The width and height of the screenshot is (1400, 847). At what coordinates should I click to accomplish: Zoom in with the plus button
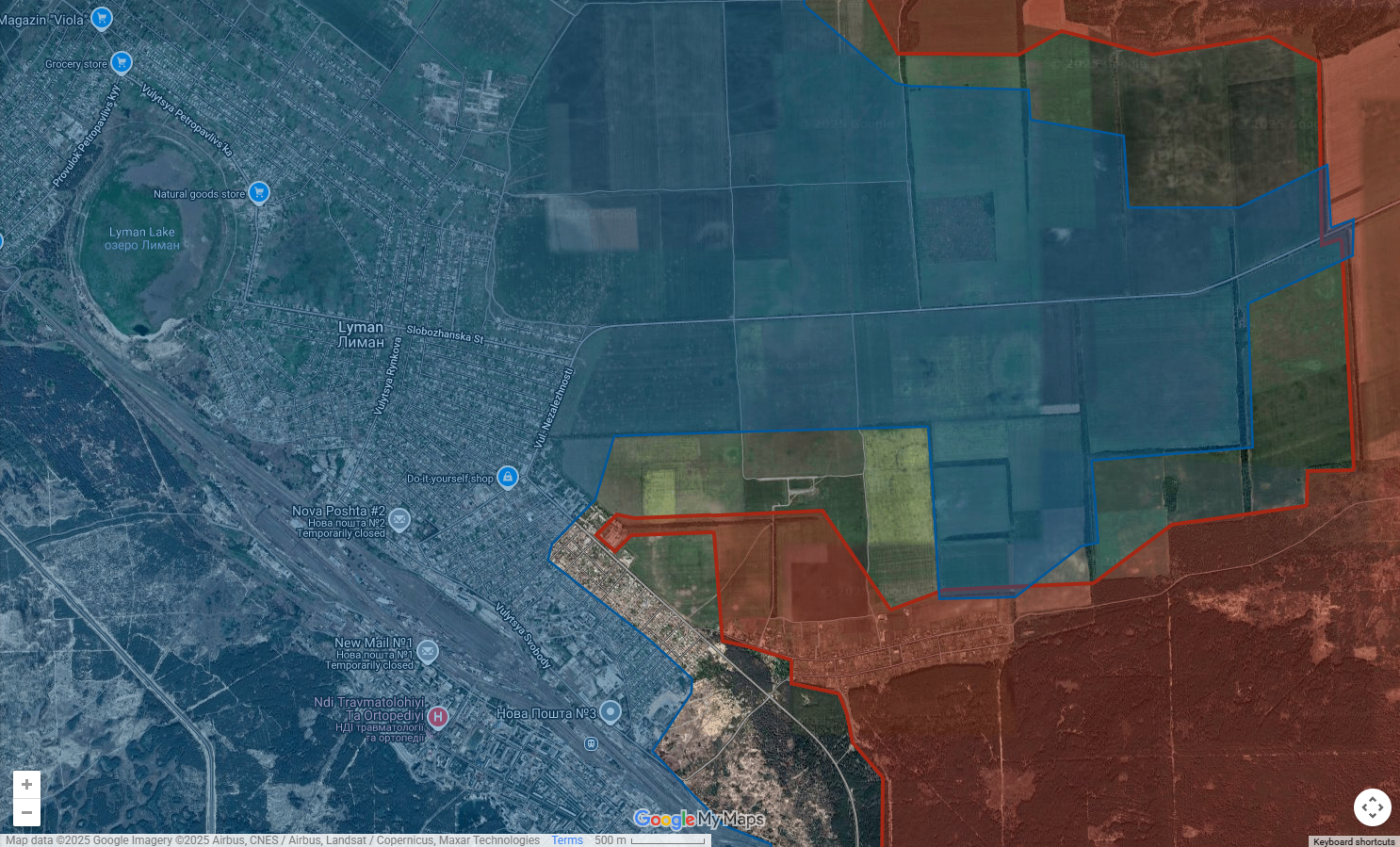pos(26,784)
